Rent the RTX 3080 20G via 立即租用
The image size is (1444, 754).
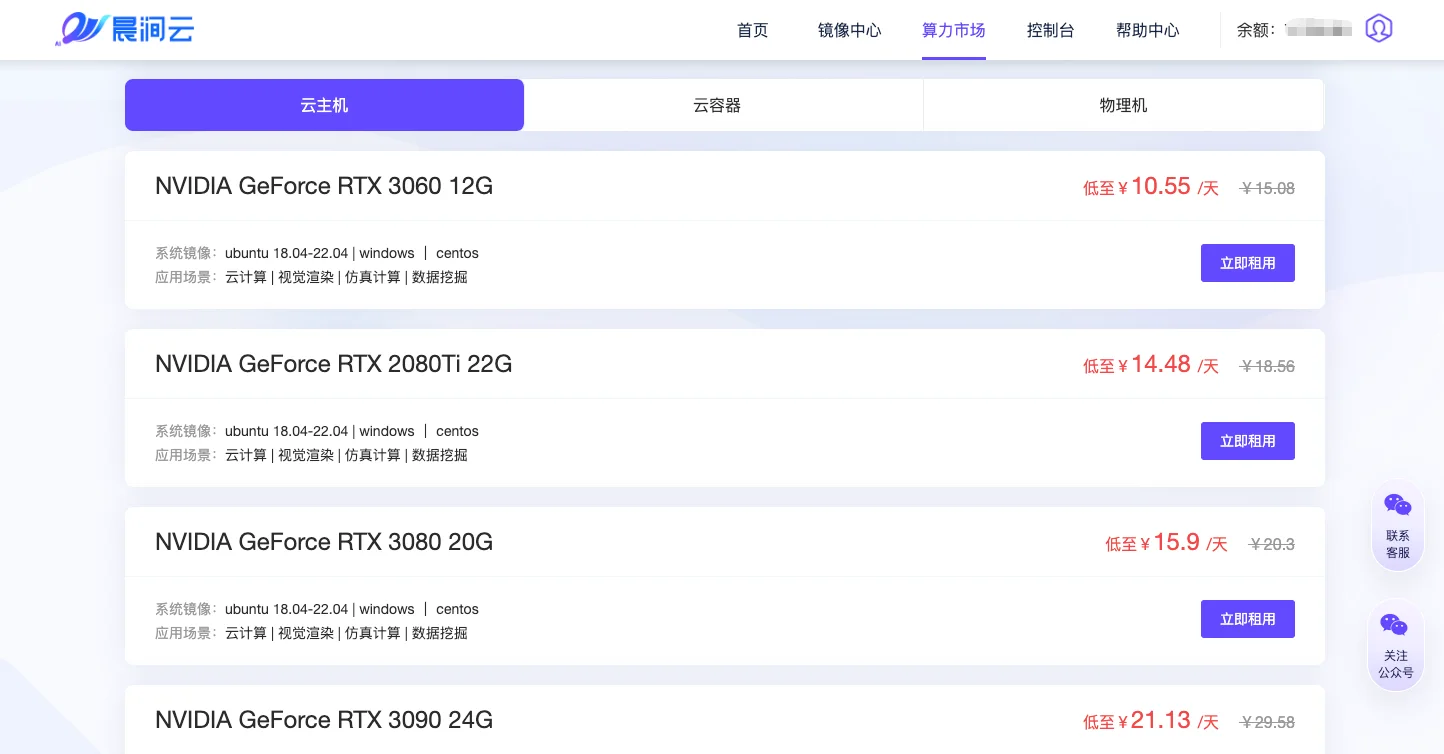(1248, 619)
